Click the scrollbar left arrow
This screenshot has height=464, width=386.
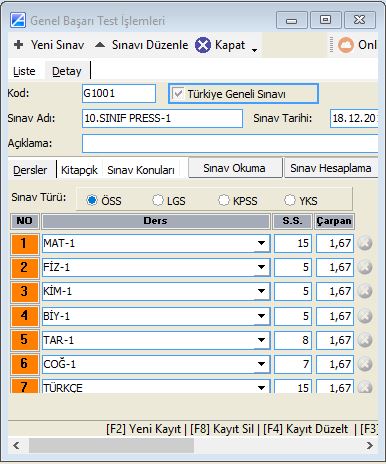[x=16, y=445]
